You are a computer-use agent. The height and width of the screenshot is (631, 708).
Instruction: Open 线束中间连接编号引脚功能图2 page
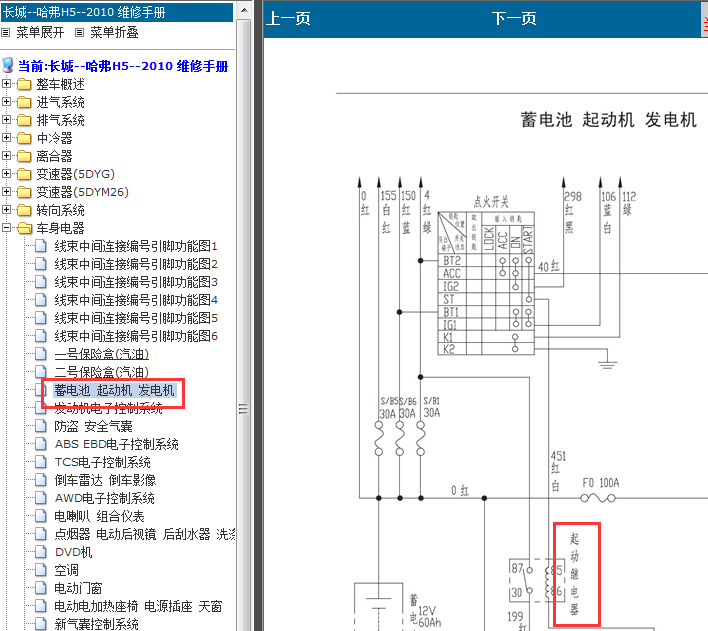136,264
